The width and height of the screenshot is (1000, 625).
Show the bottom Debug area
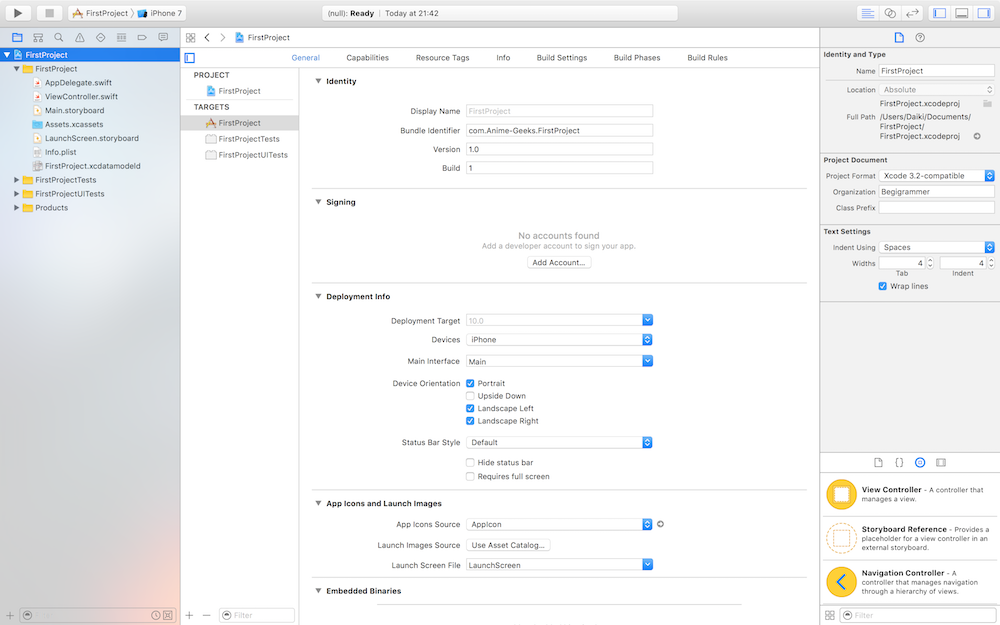point(962,13)
